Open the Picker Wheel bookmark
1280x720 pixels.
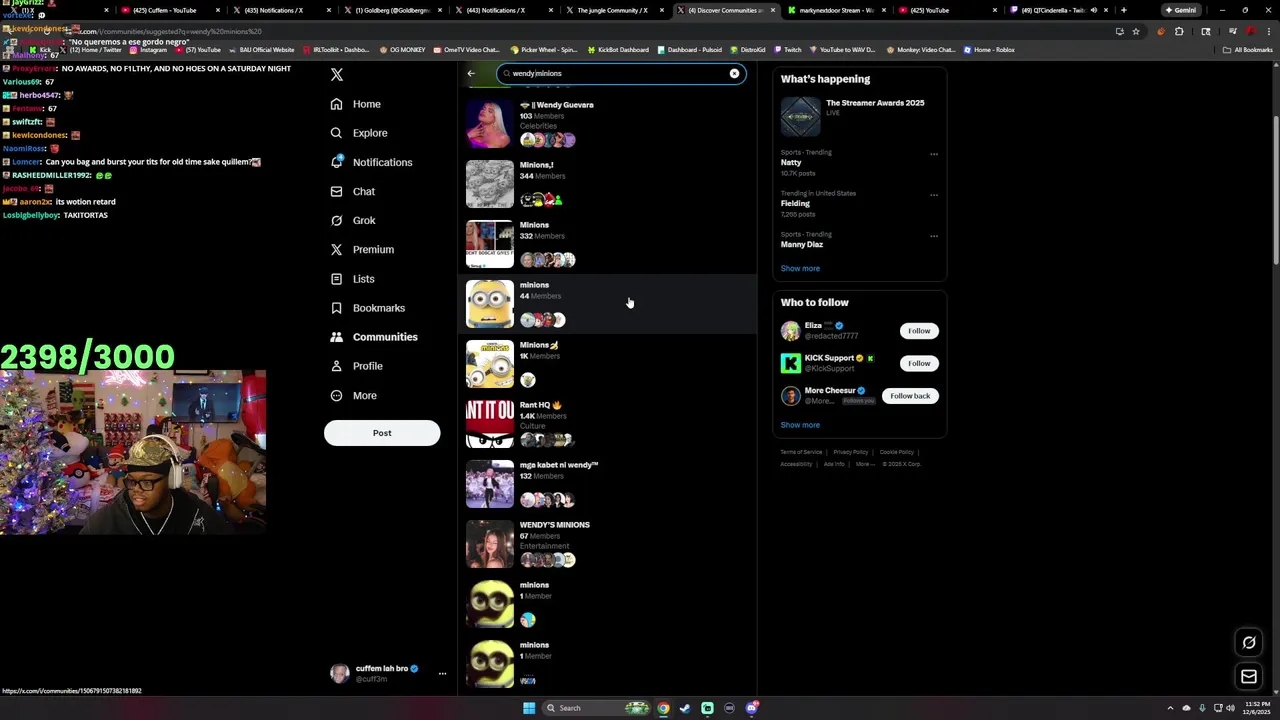pyautogui.click(x=543, y=49)
